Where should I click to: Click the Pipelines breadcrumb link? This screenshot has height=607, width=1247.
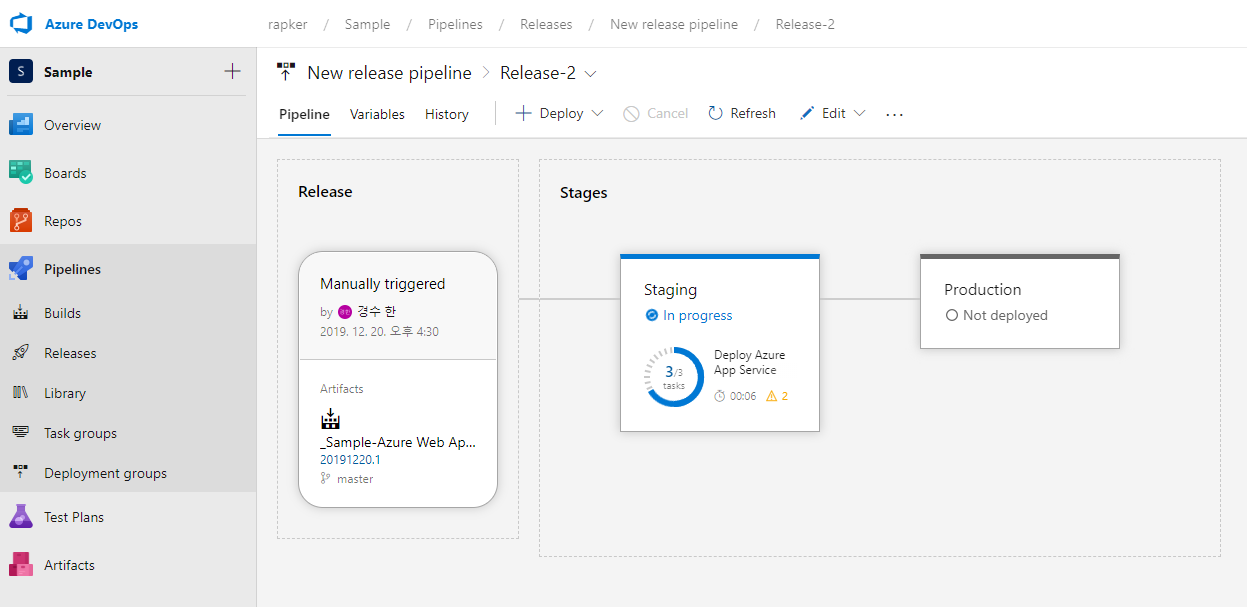click(x=455, y=24)
